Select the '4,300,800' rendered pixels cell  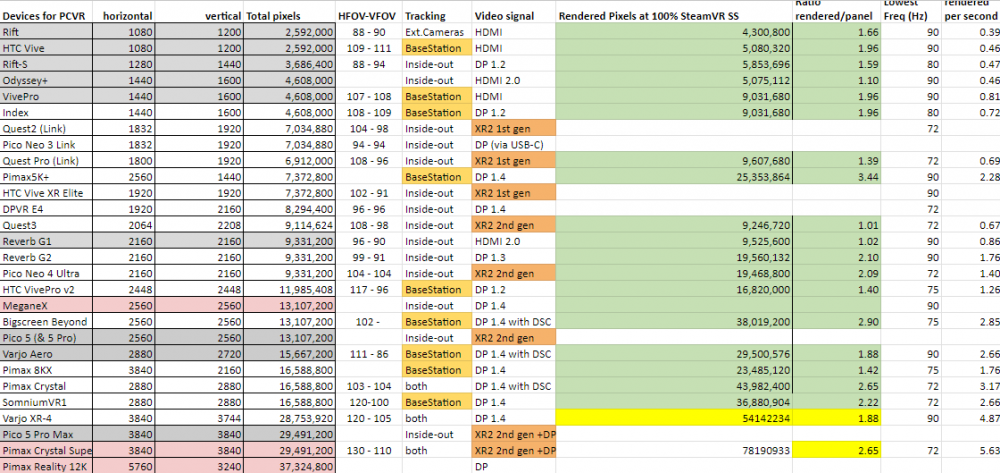pyautogui.click(x=674, y=32)
